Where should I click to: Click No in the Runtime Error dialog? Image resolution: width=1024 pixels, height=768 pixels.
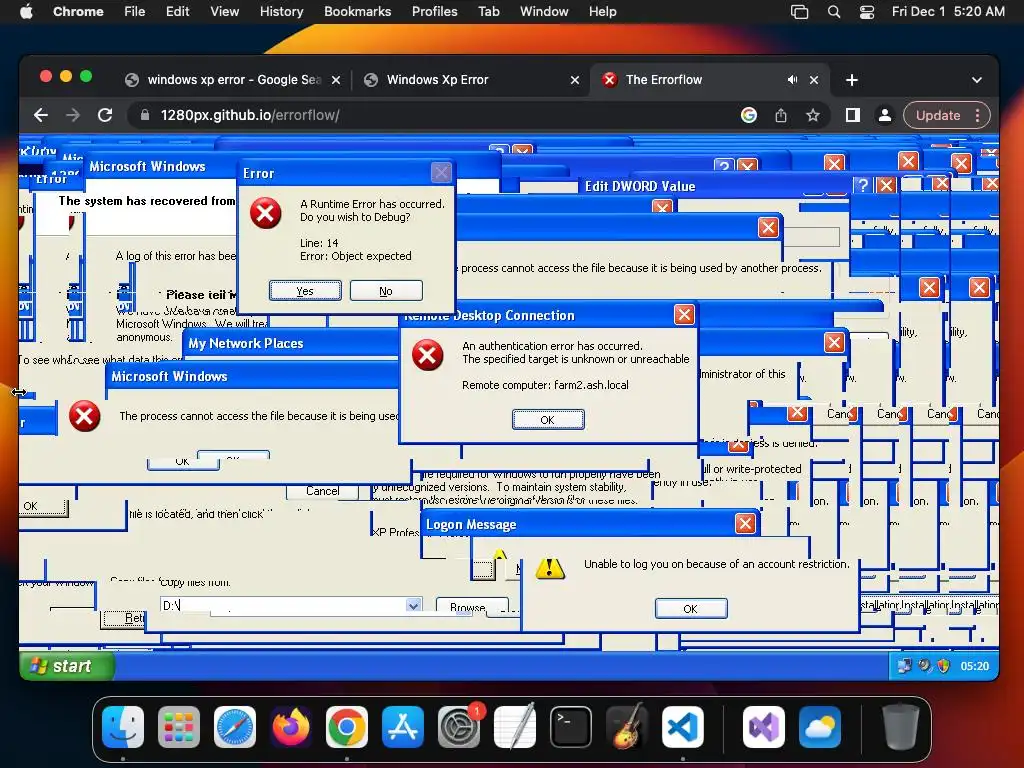click(386, 291)
